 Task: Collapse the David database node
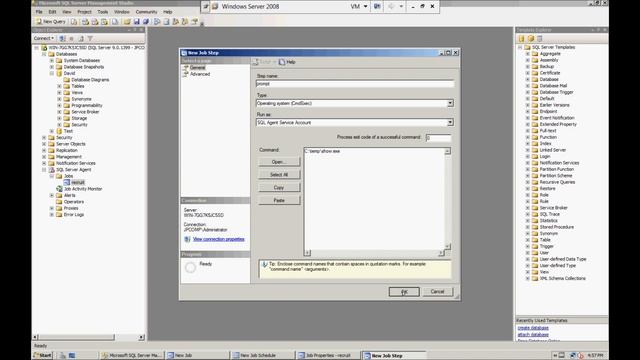[52, 73]
